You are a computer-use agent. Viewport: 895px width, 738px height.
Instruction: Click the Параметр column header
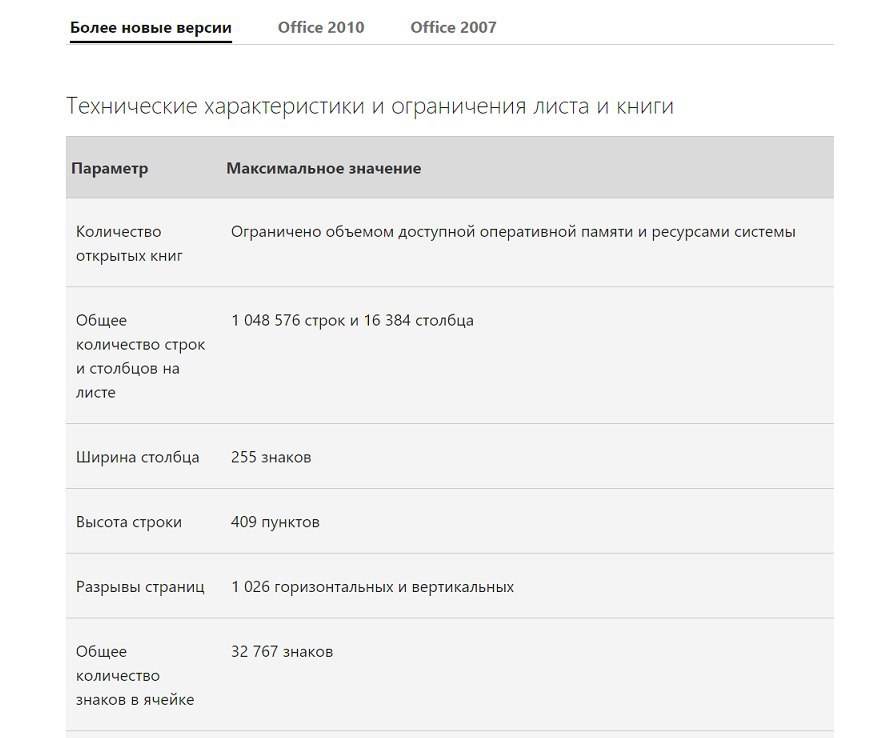coord(110,168)
